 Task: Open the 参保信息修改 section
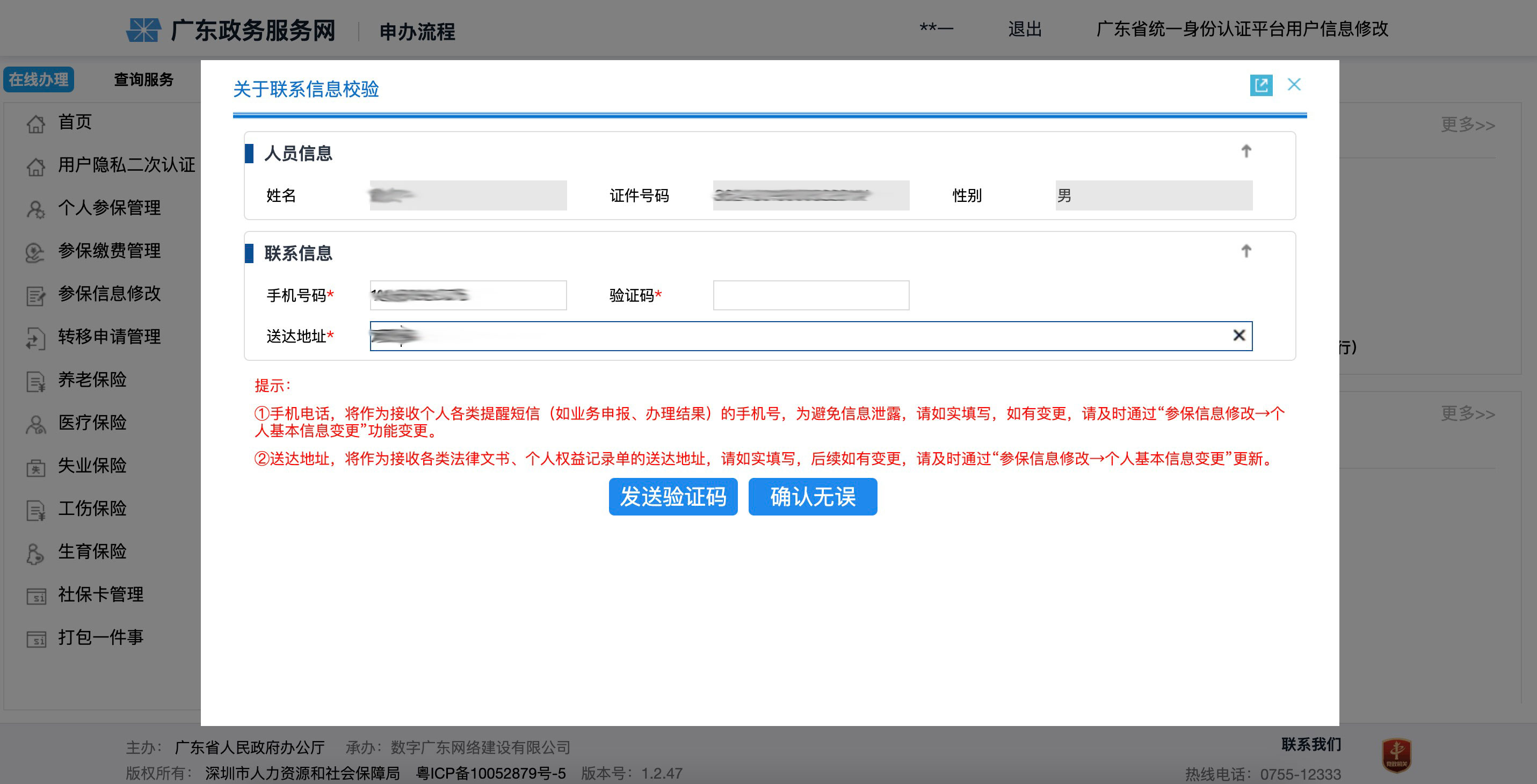(x=108, y=294)
